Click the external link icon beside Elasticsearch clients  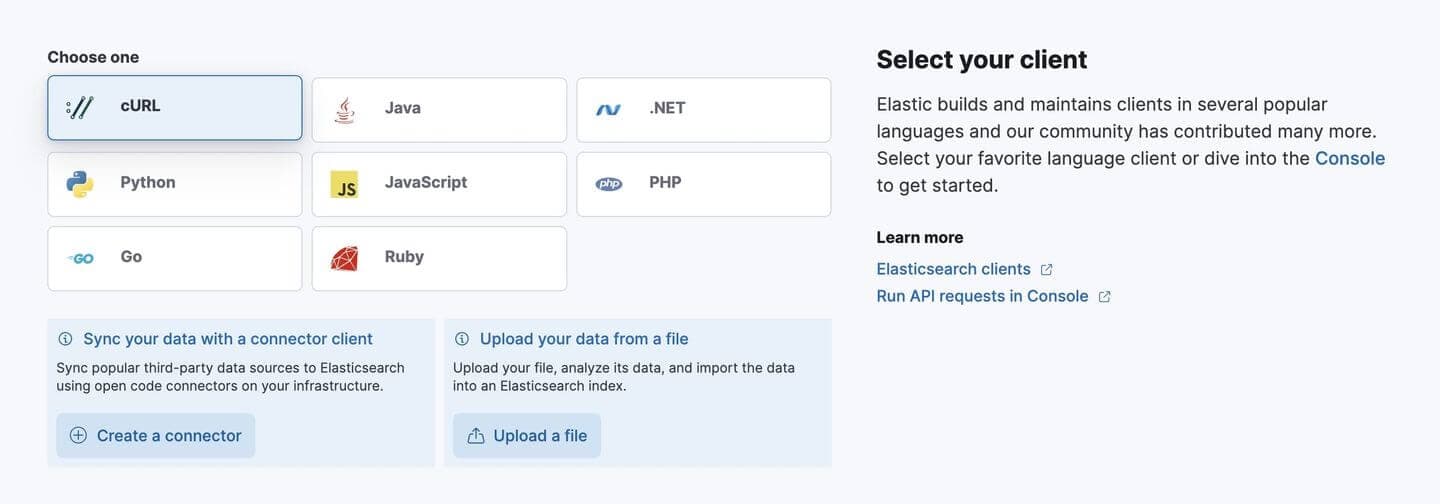(1047, 270)
